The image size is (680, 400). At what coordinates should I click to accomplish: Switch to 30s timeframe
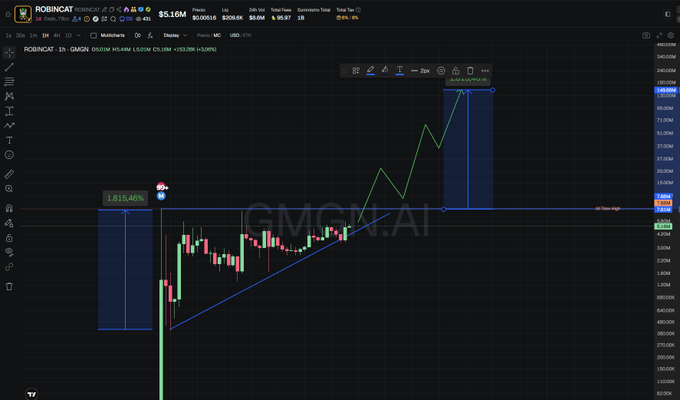[x=20, y=36]
